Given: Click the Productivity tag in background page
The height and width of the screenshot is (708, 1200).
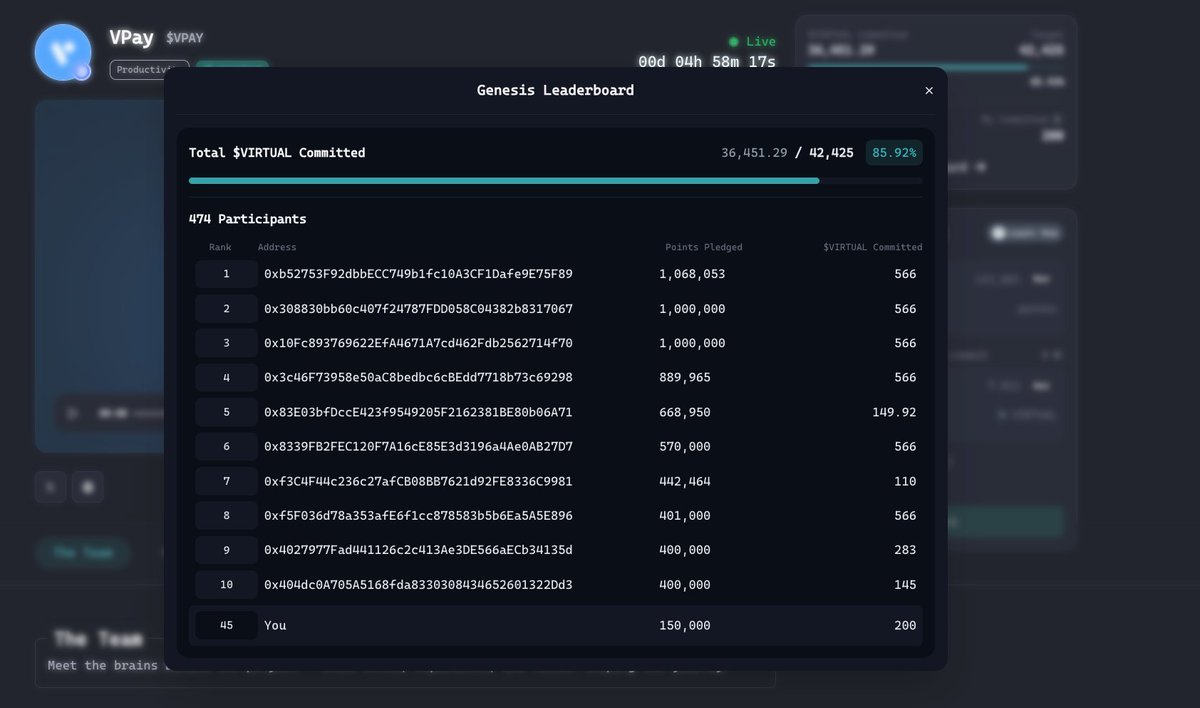Looking at the screenshot, I should click(x=149, y=70).
